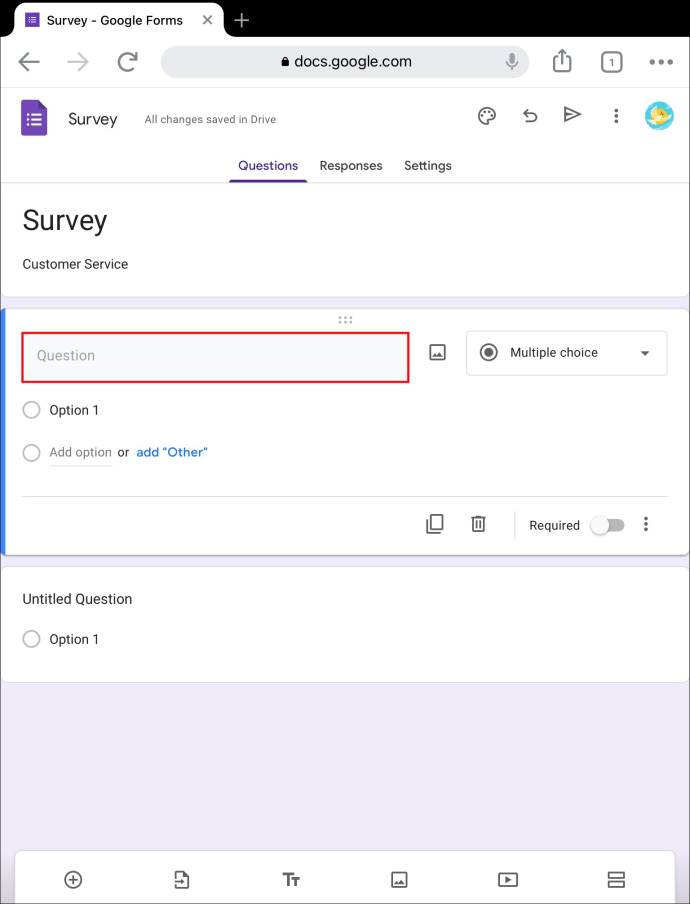
Task: Open the question's more options menu
Action: 646,524
